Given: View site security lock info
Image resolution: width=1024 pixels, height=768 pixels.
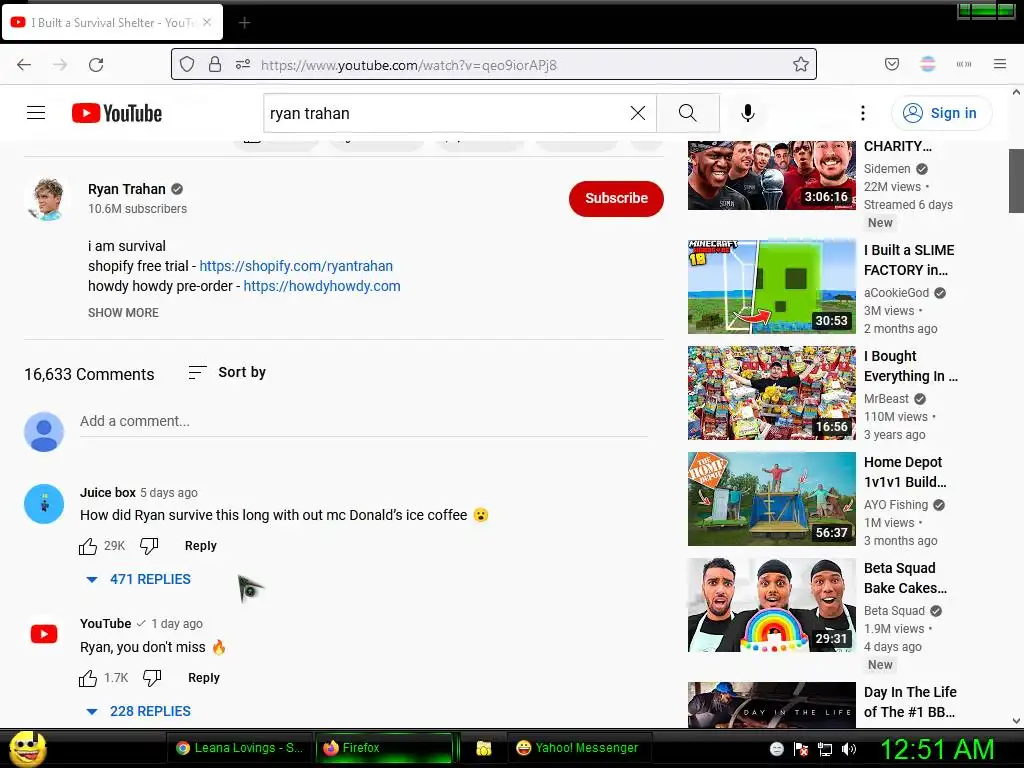Looking at the screenshot, I should (x=215, y=65).
